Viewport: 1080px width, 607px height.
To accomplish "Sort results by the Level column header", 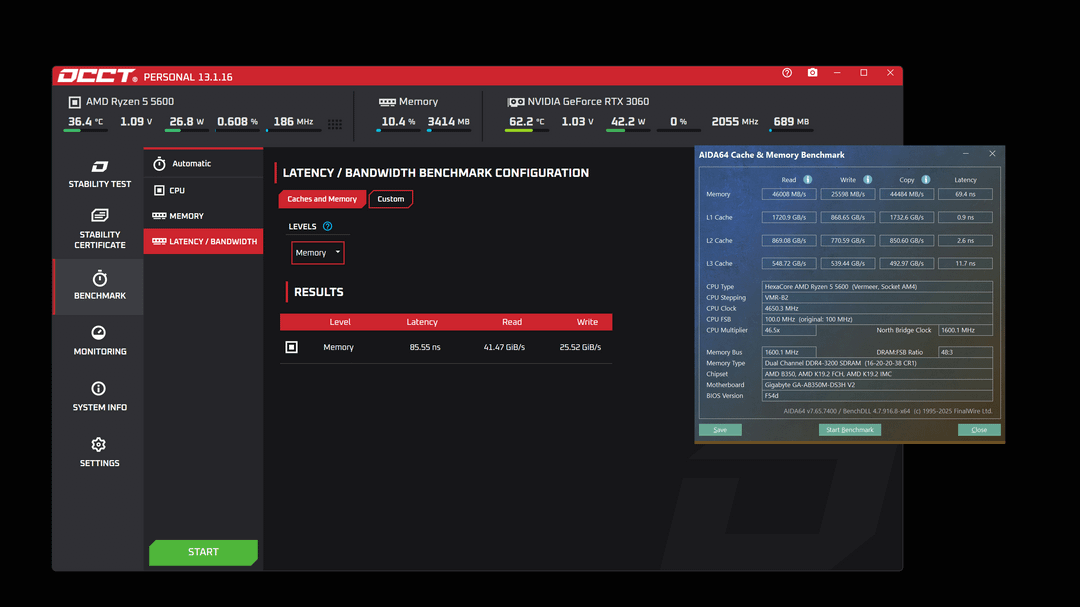I will (x=340, y=322).
